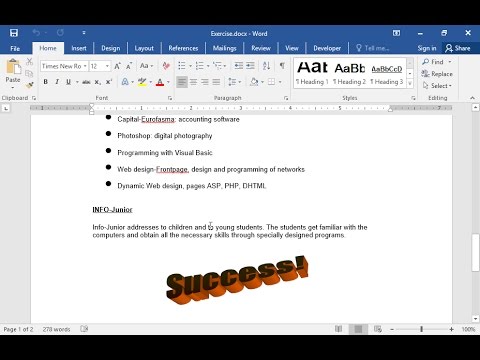Activate the Format Painter brush

(29, 85)
